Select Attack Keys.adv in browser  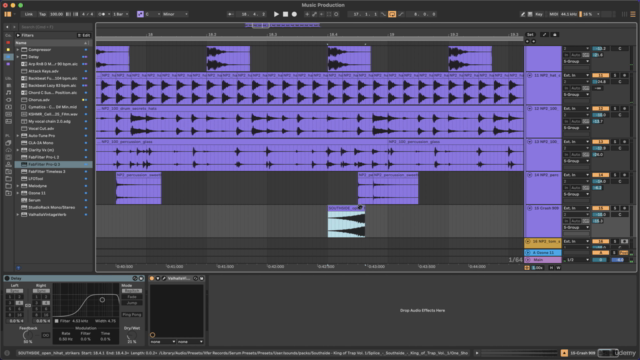point(43,71)
